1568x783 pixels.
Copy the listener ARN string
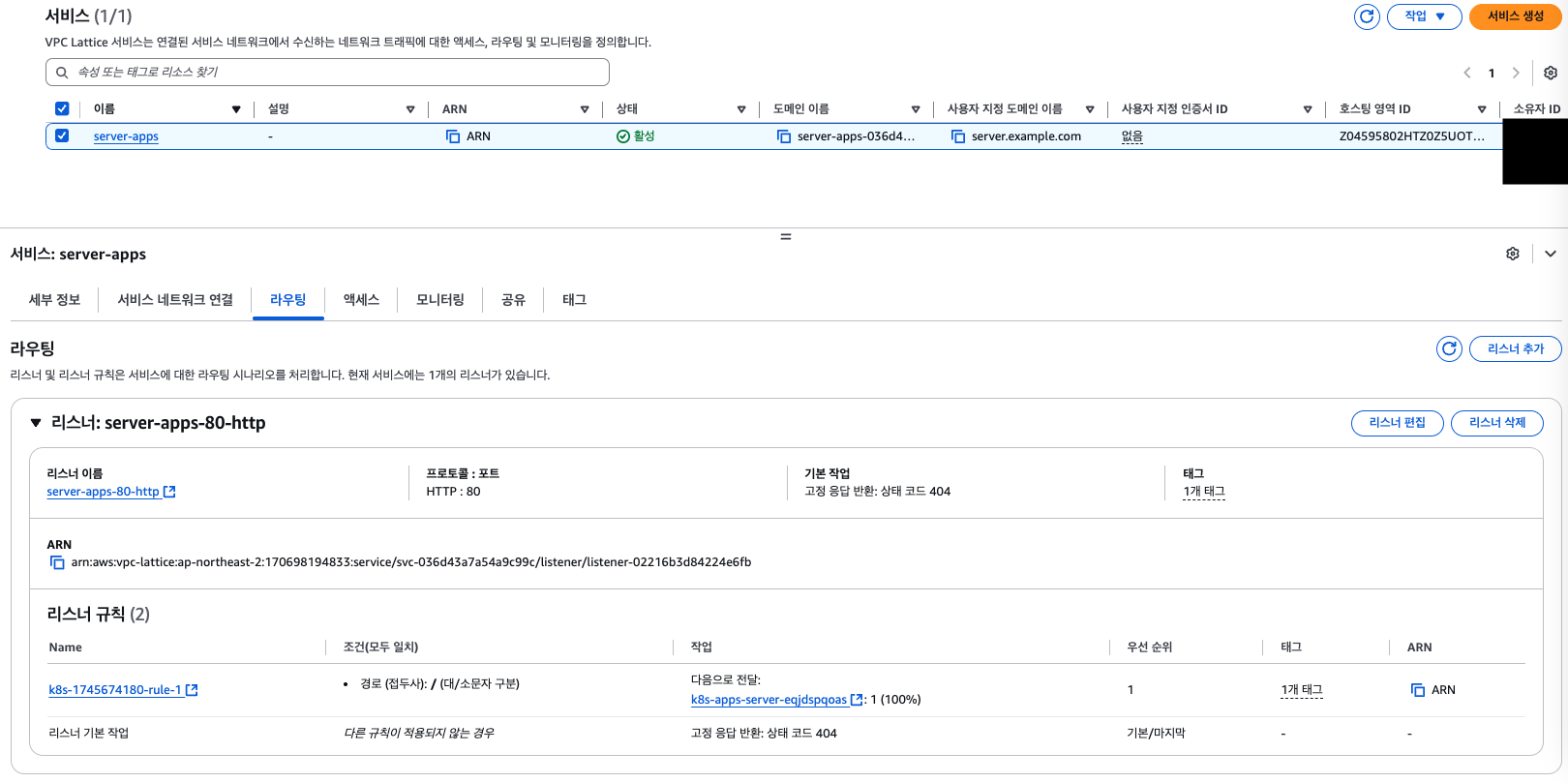pos(57,562)
